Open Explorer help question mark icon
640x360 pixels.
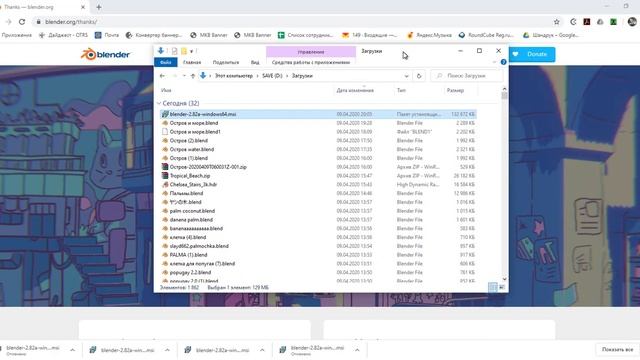(x=503, y=62)
